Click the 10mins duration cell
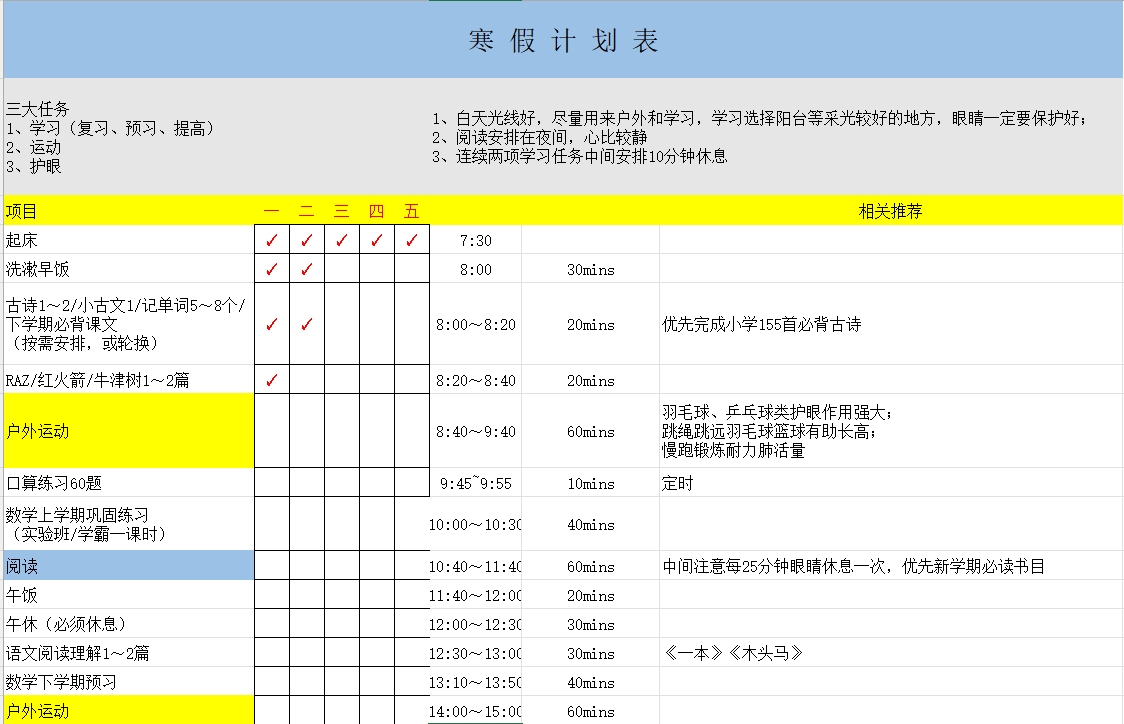The height and width of the screenshot is (724, 1124). click(x=591, y=482)
